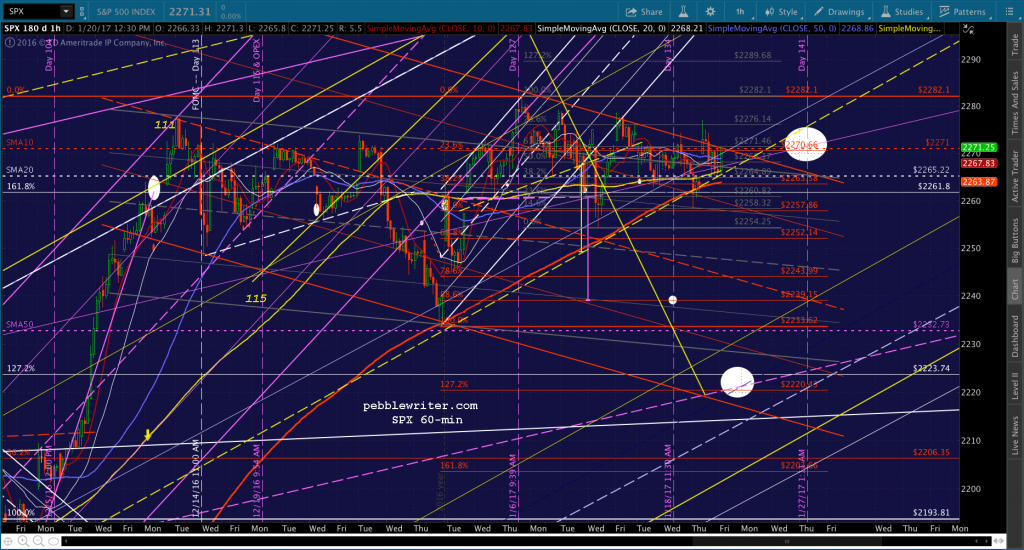Toggle the Active Trader side tab

point(1015,176)
